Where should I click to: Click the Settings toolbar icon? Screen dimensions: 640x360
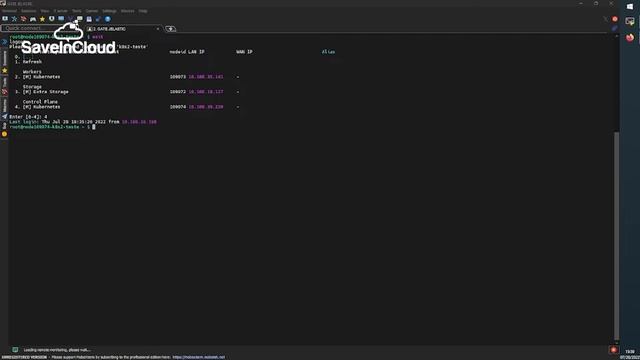(98, 19)
